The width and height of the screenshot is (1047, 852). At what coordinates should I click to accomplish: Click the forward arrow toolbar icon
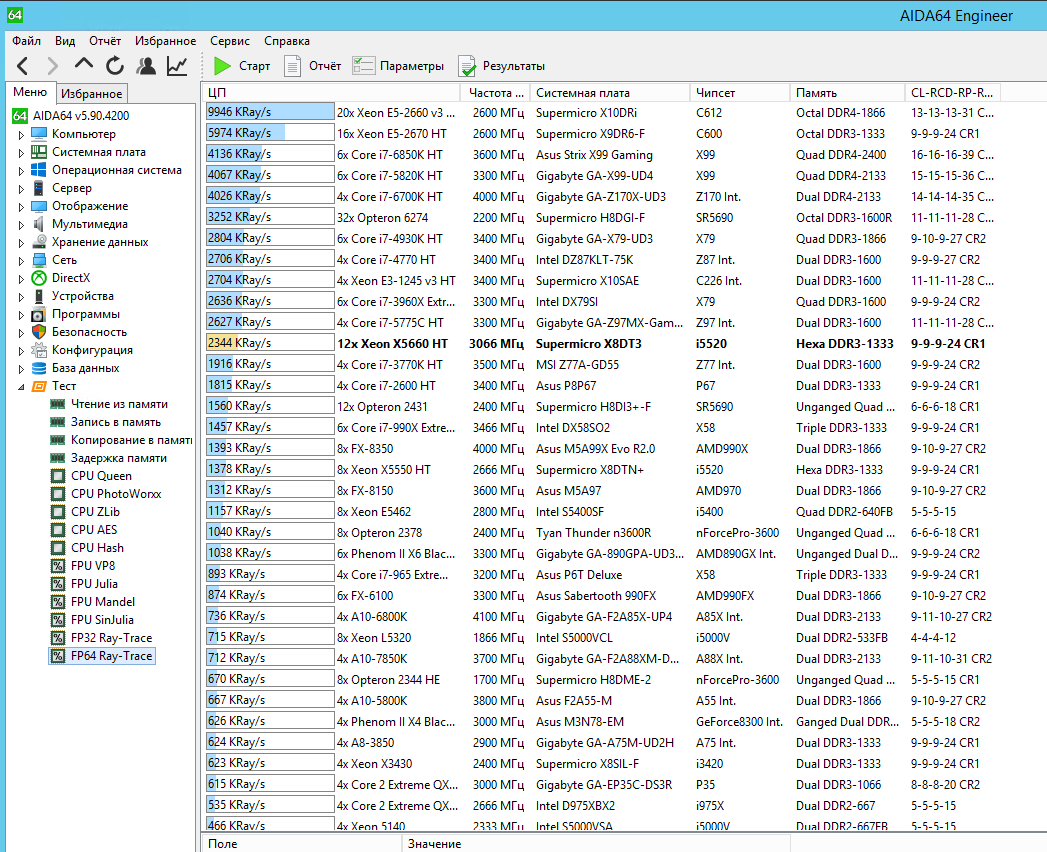click(x=52, y=65)
